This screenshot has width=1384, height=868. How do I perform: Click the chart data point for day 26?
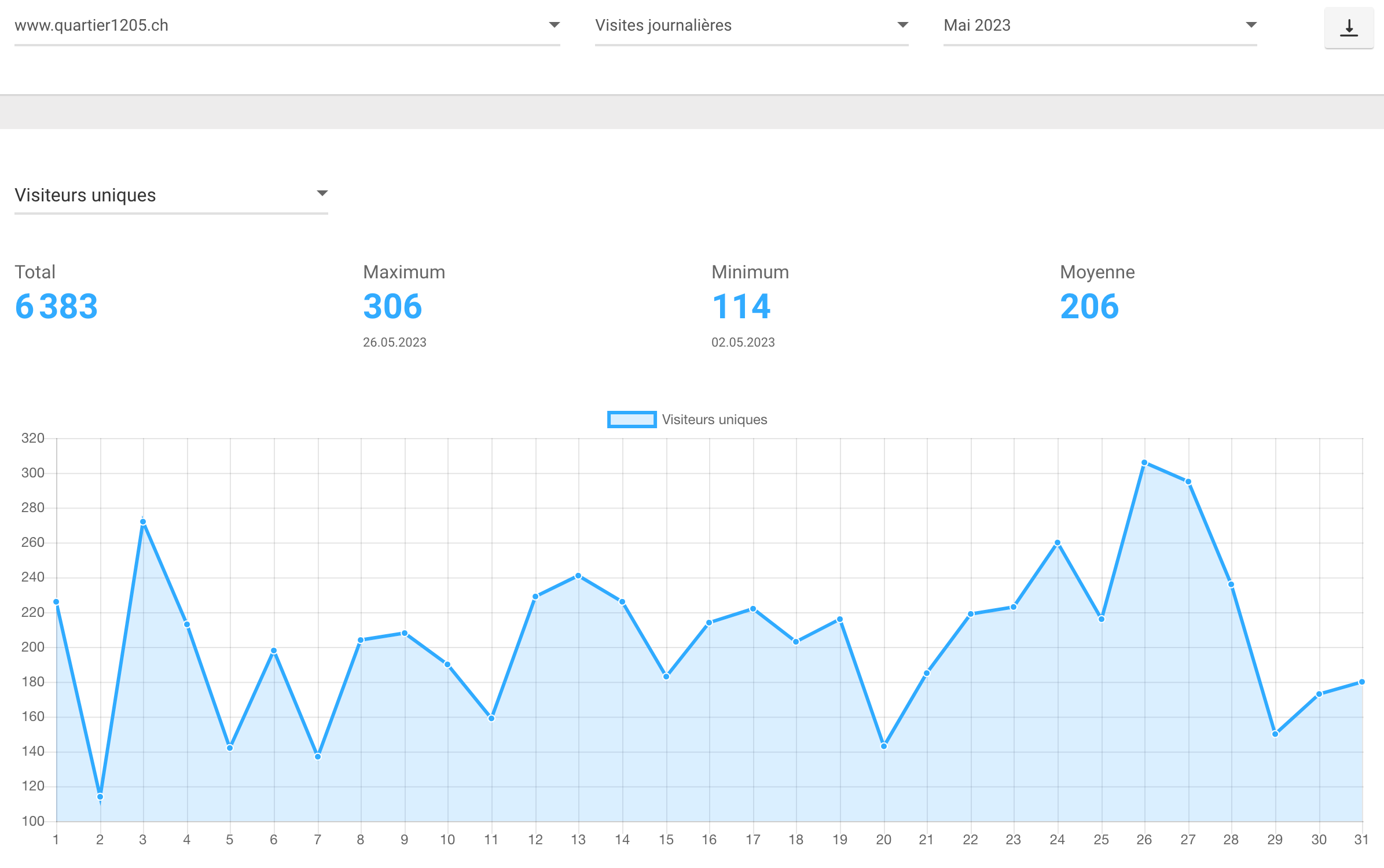(x=1144, y=462)
